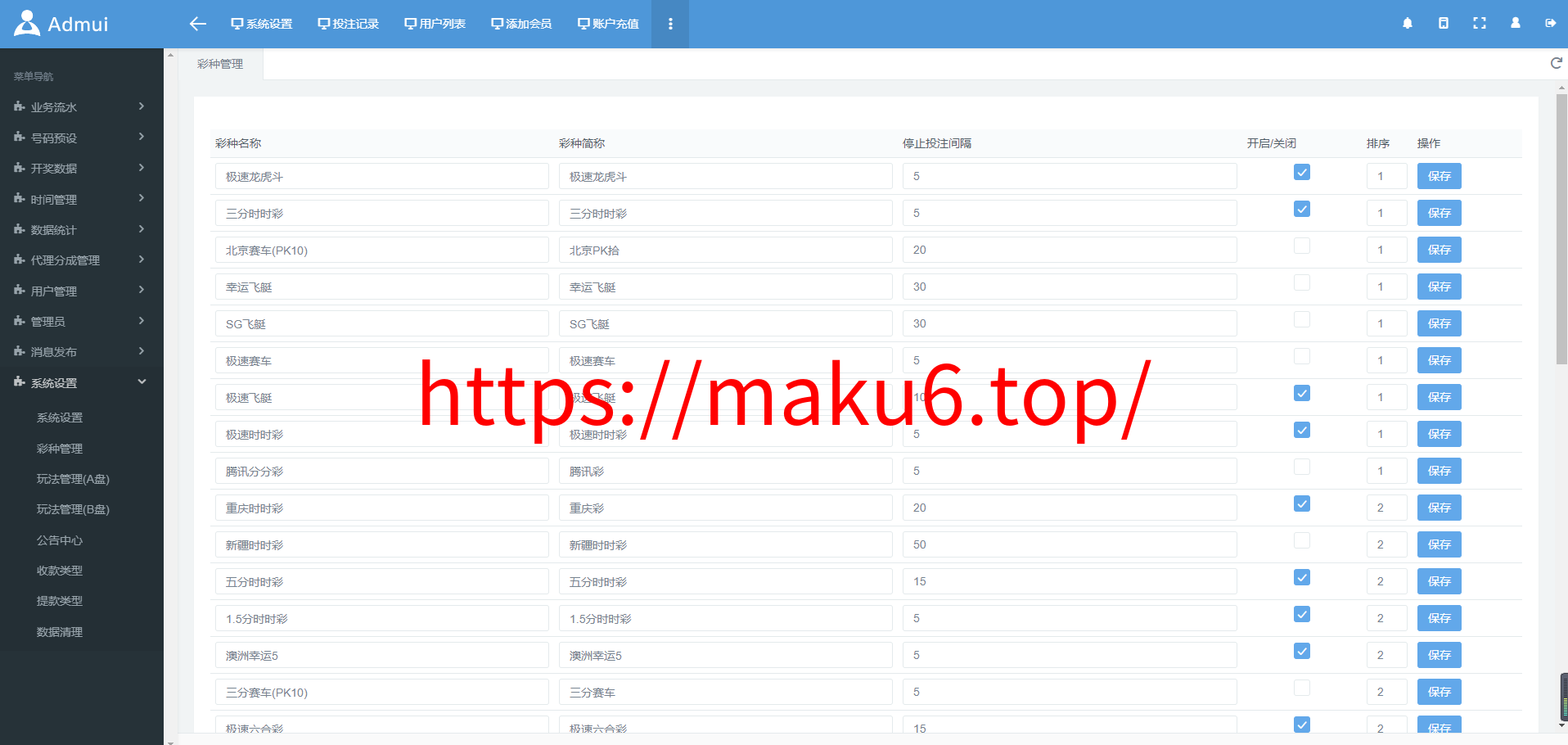This screenshot has width=1568, height=745.
Task: Open notifications bell icon
Action: [x=1408, y=24]
